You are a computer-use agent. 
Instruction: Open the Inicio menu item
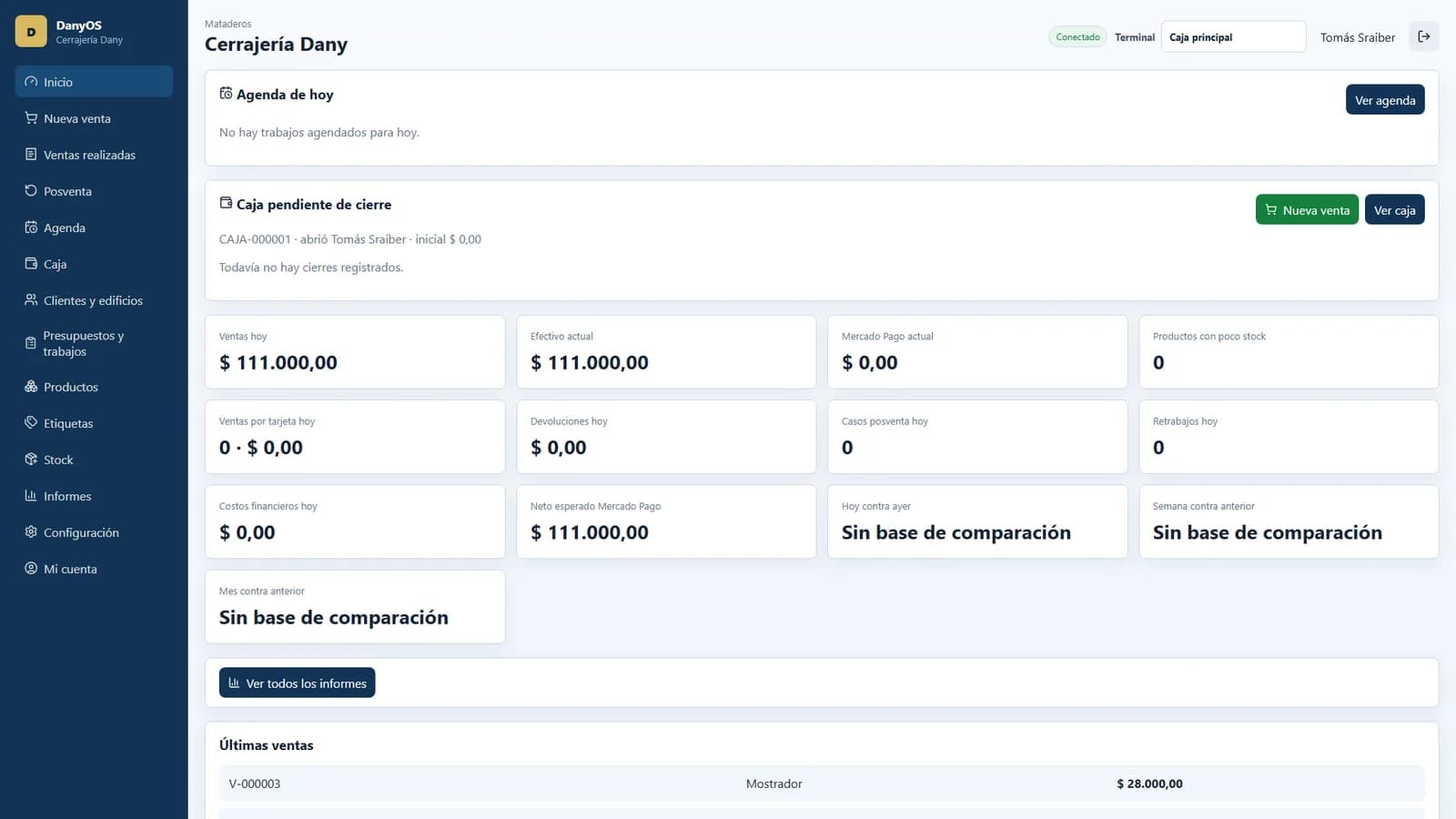tap(94, 82)
